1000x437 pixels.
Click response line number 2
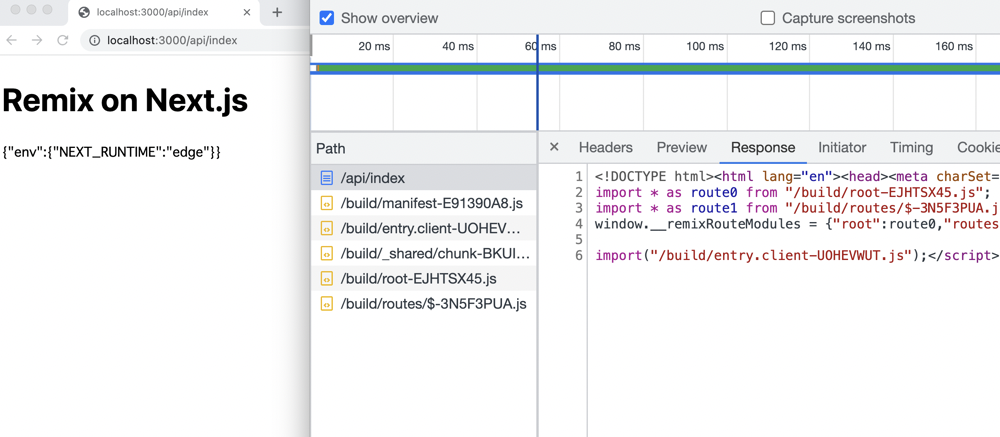tap(578, 192)
